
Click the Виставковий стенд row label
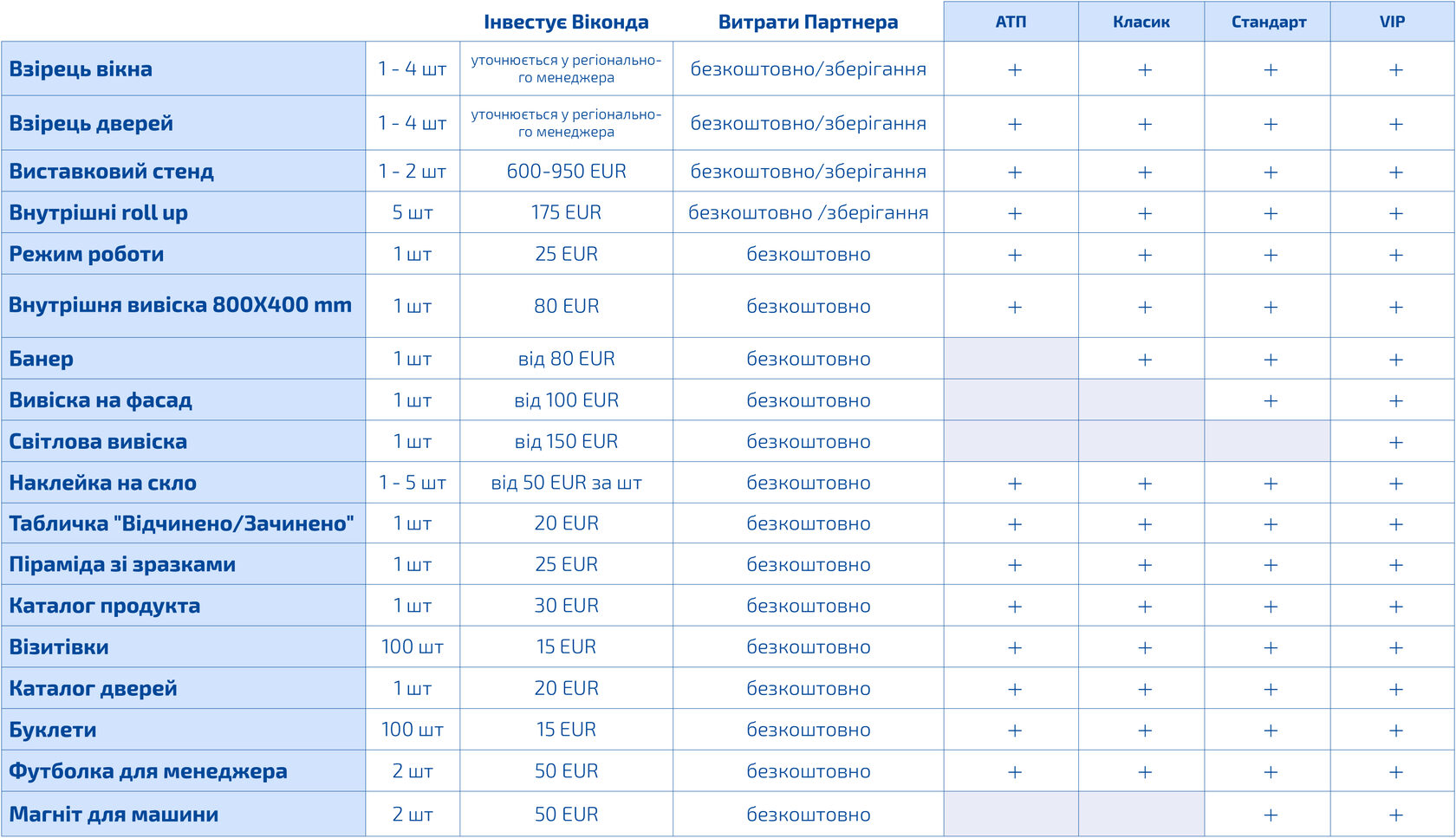pos(112,172)
